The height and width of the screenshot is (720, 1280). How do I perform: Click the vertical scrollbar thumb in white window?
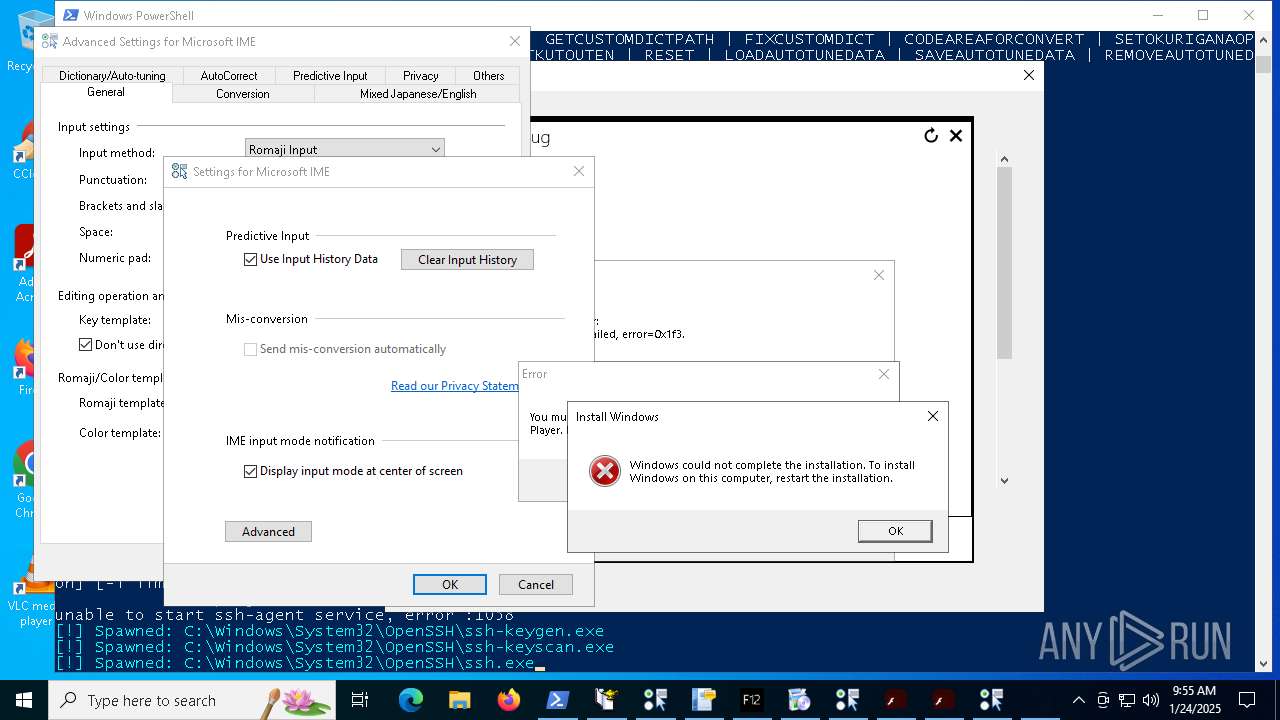coord(1005,263)
